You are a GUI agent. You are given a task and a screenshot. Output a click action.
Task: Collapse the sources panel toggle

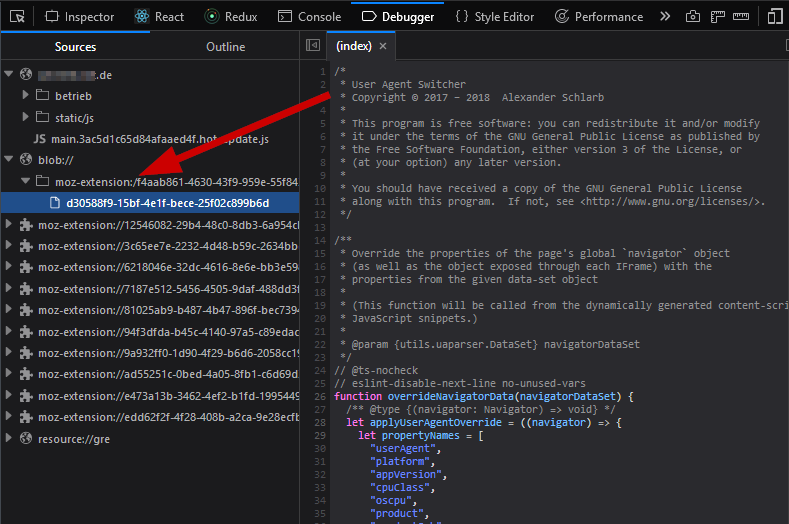click(313, 45)
